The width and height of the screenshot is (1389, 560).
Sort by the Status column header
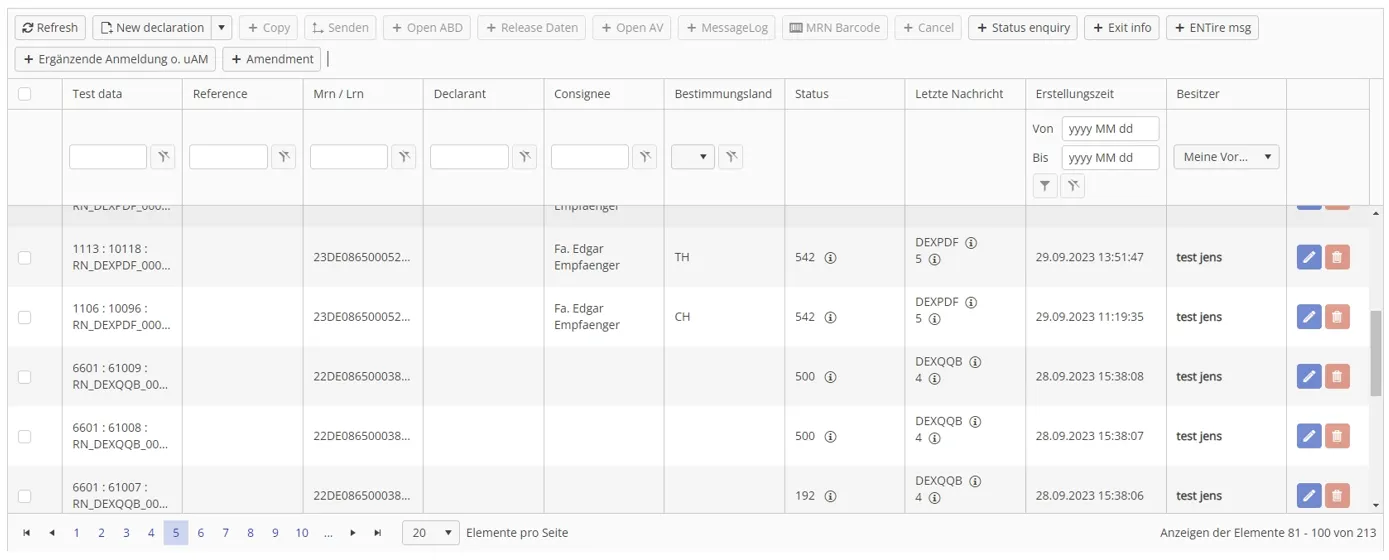(811, 94)
